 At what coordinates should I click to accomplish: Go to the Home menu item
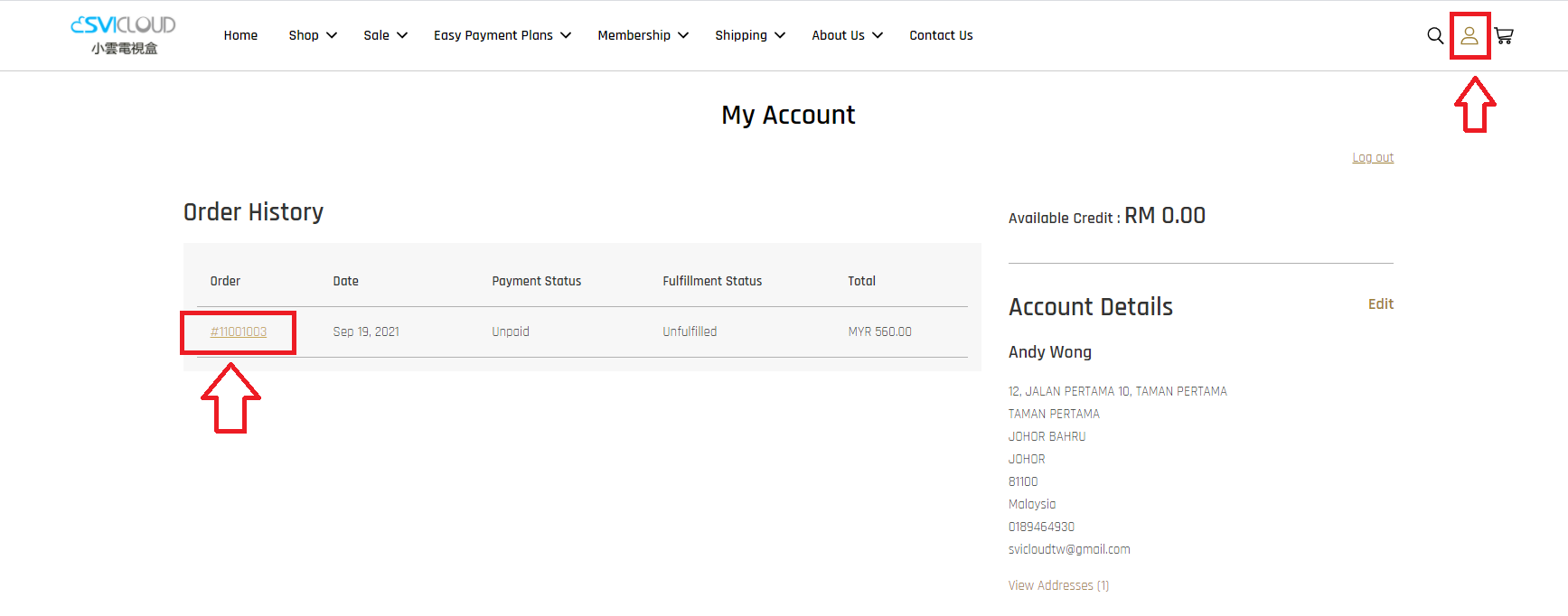(x=240, y=35)
